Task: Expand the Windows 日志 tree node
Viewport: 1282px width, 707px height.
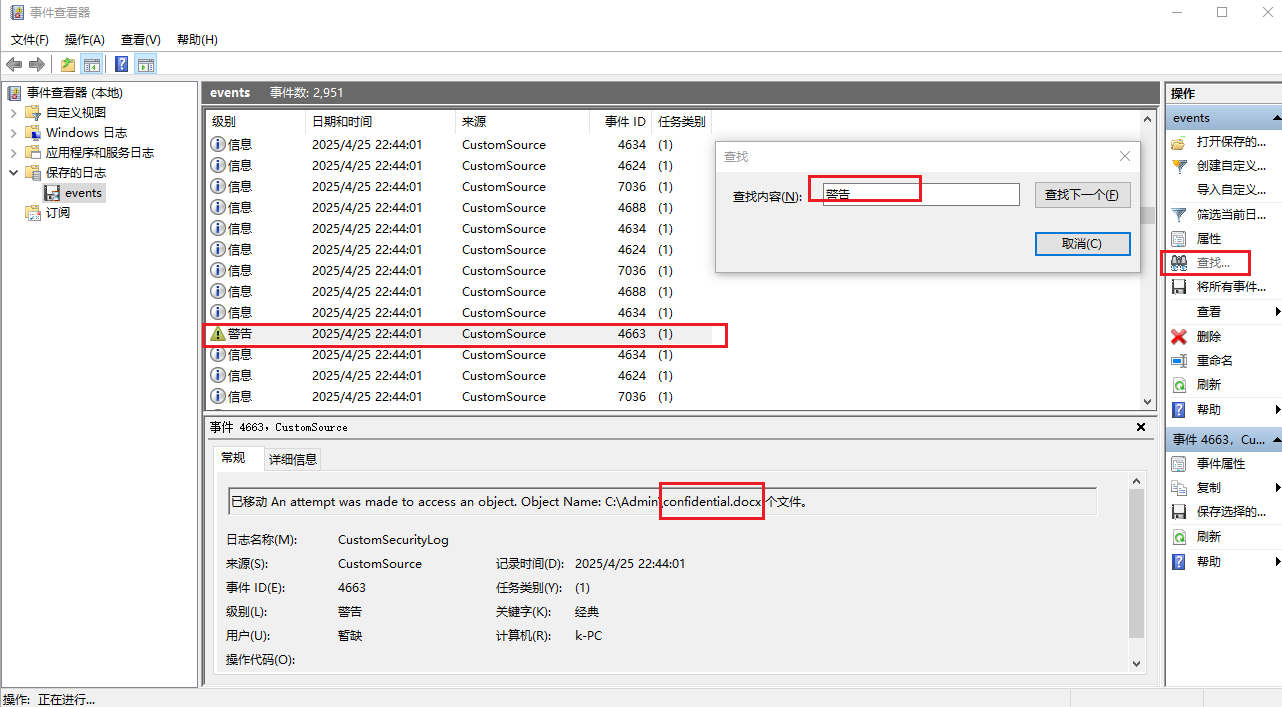Action: (14, 133)
